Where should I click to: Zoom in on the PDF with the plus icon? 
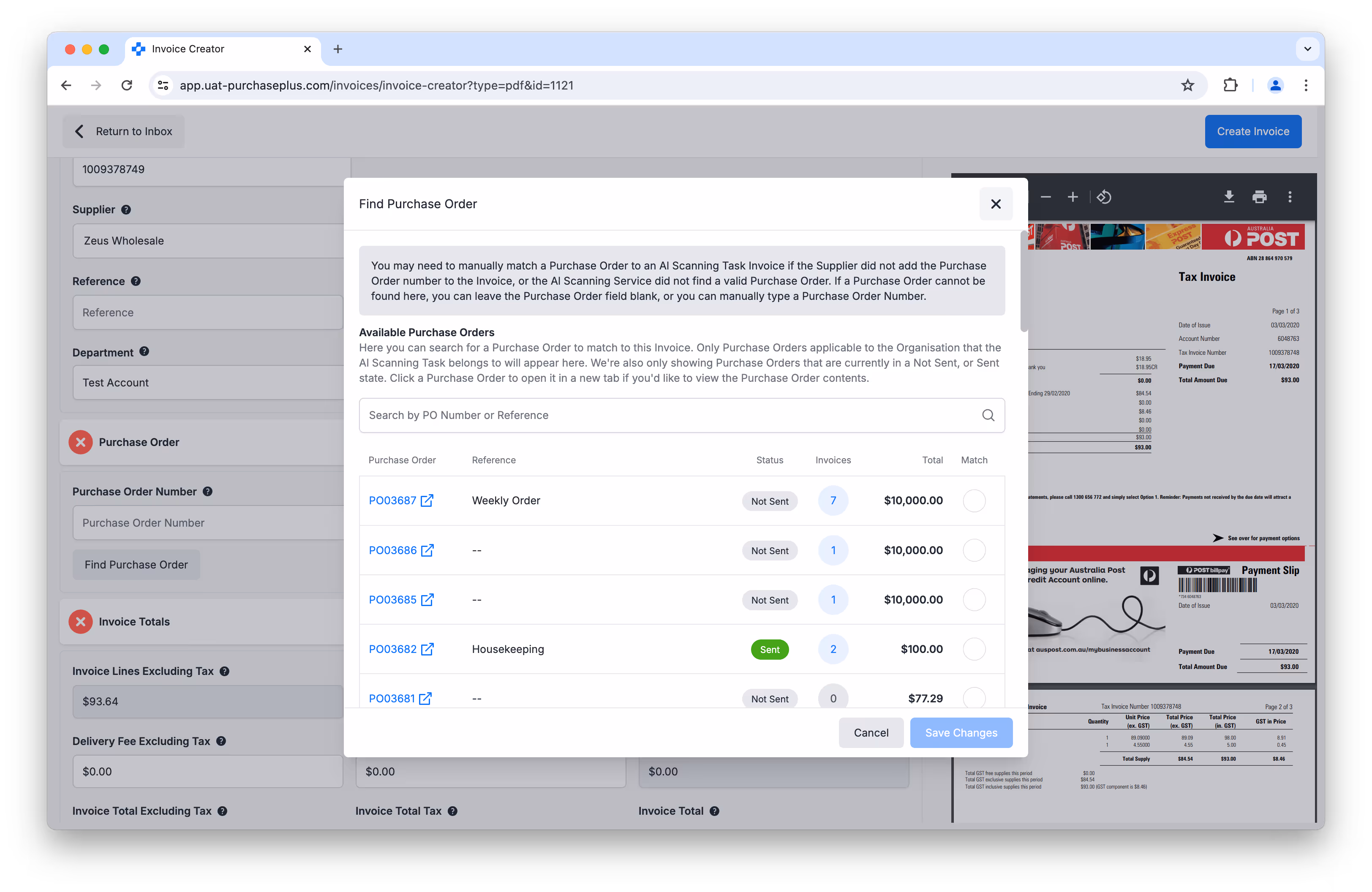pyautogui.click(x=1072, y=197)
